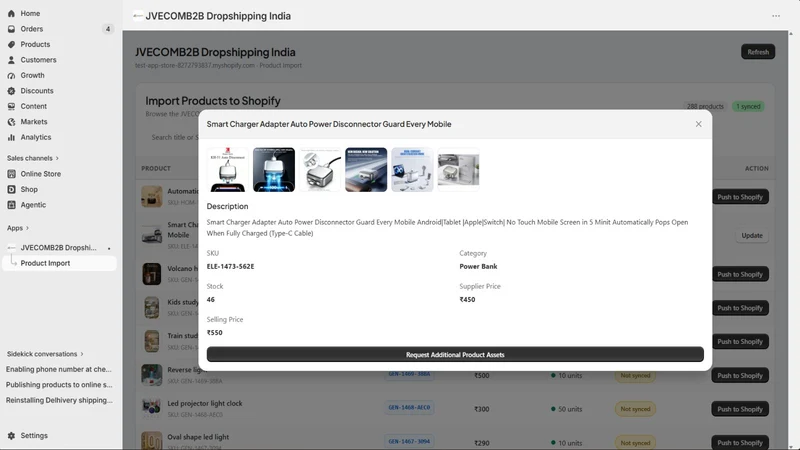Click the '288 products' count label

point(705,107)
